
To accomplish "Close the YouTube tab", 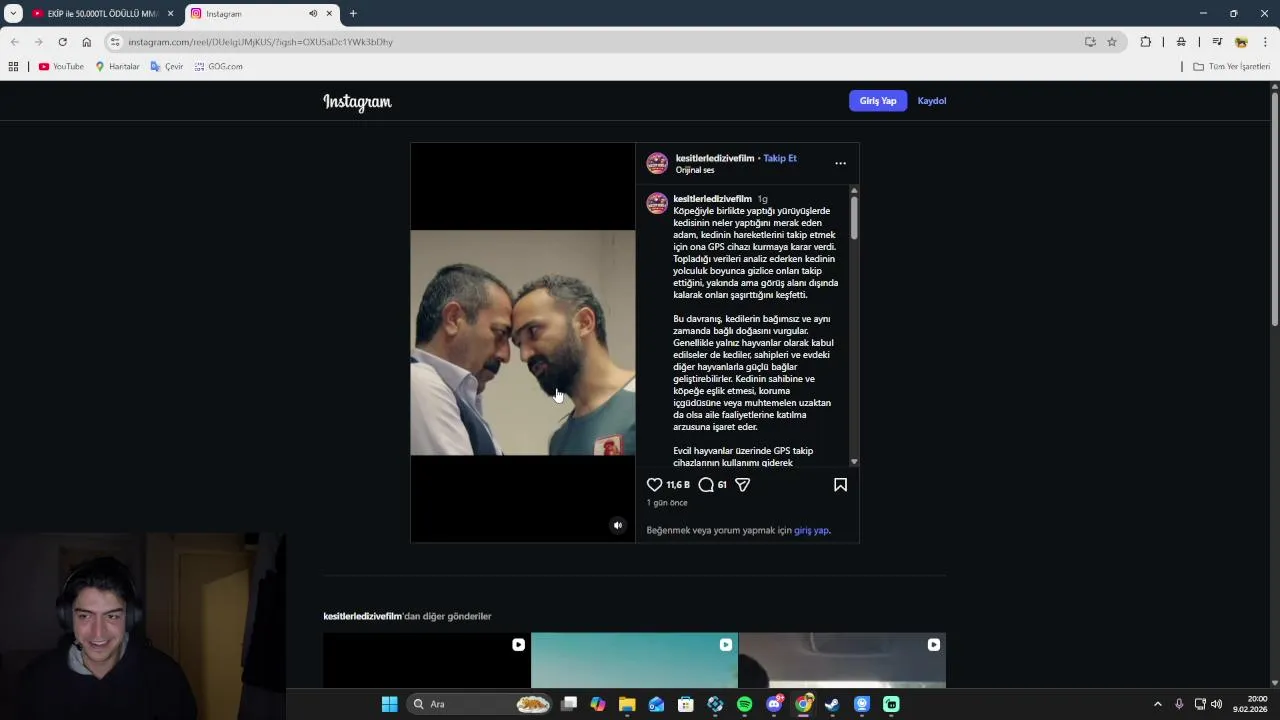I will (170, 14).
